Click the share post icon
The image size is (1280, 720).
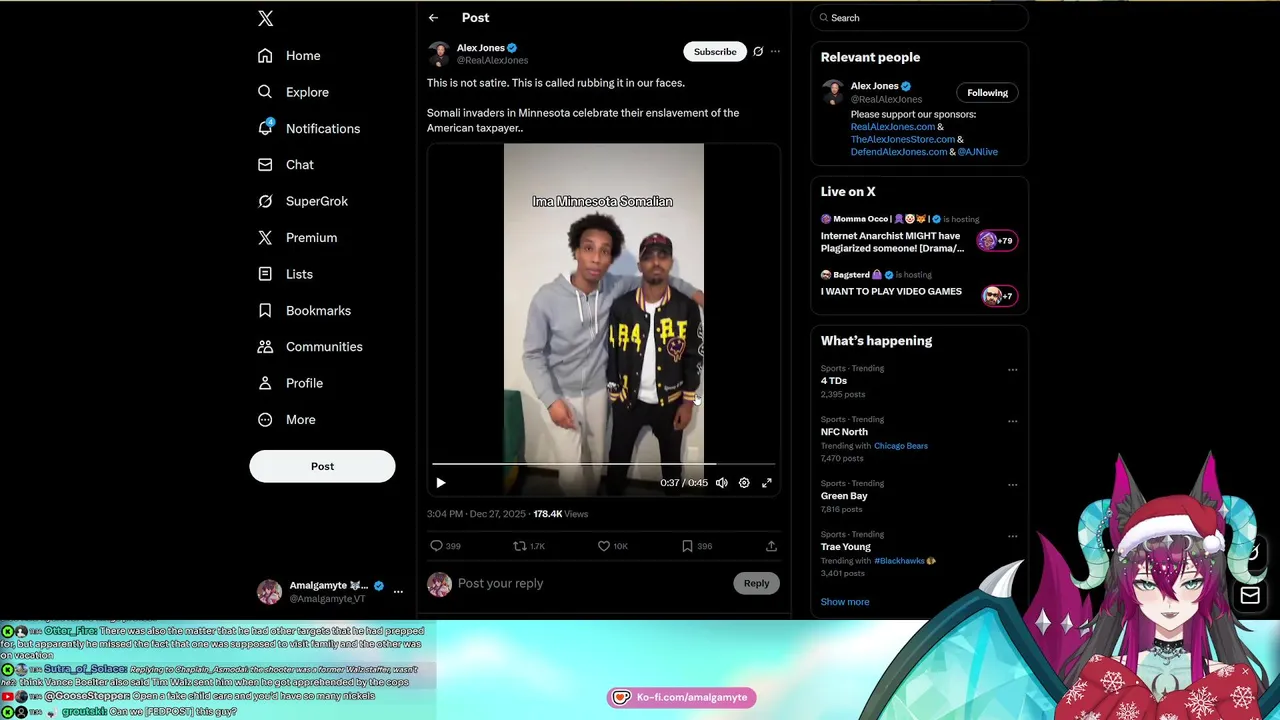771,546
